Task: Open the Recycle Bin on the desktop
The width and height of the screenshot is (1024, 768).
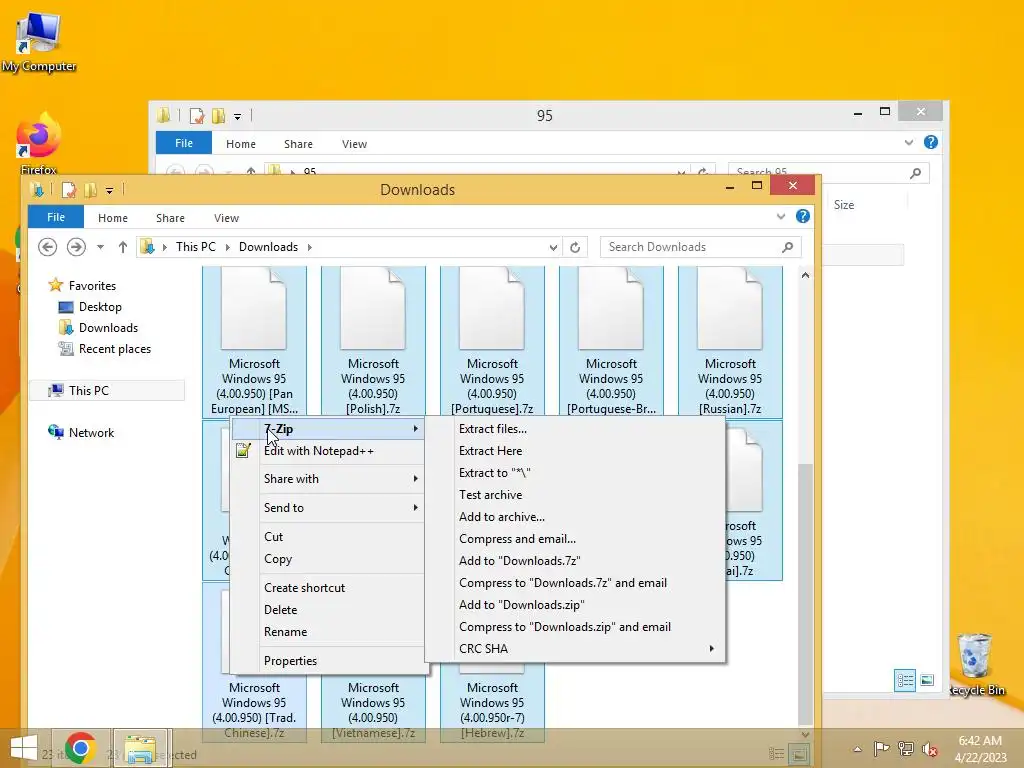Action: (x=975, y=664)
